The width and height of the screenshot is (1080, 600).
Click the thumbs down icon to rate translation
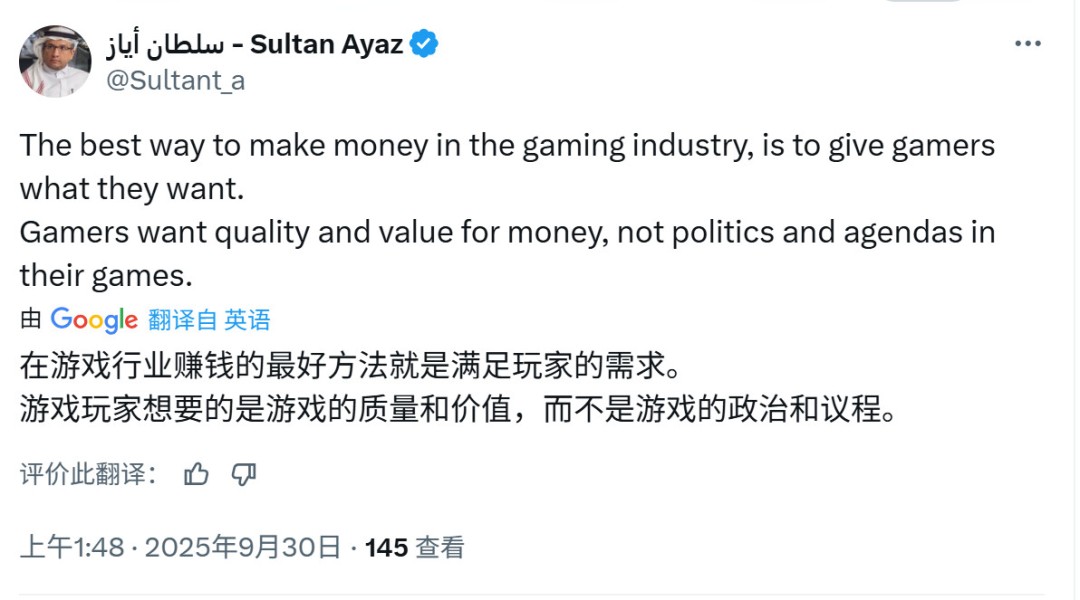point(243,473)
